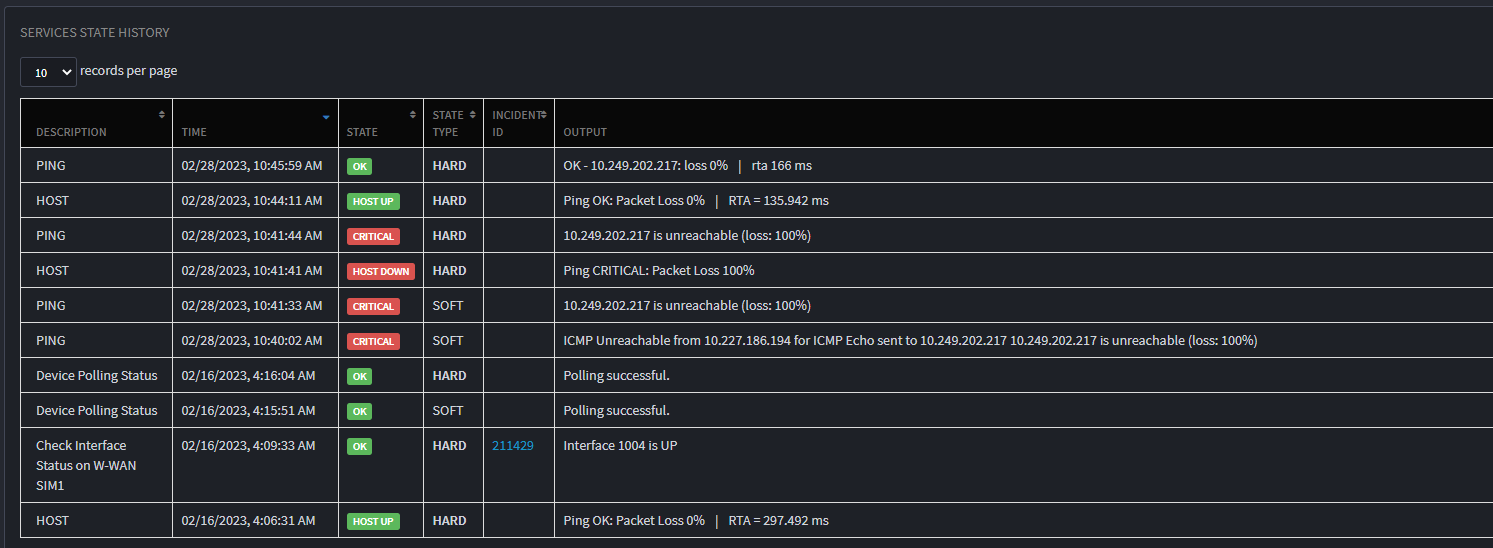The width and height of the screenshot is (1493, 548).
Task: Select the Check Interface Status on W-WAN SIM1 row
Action: pyautogui.click(x=756, y=465)
